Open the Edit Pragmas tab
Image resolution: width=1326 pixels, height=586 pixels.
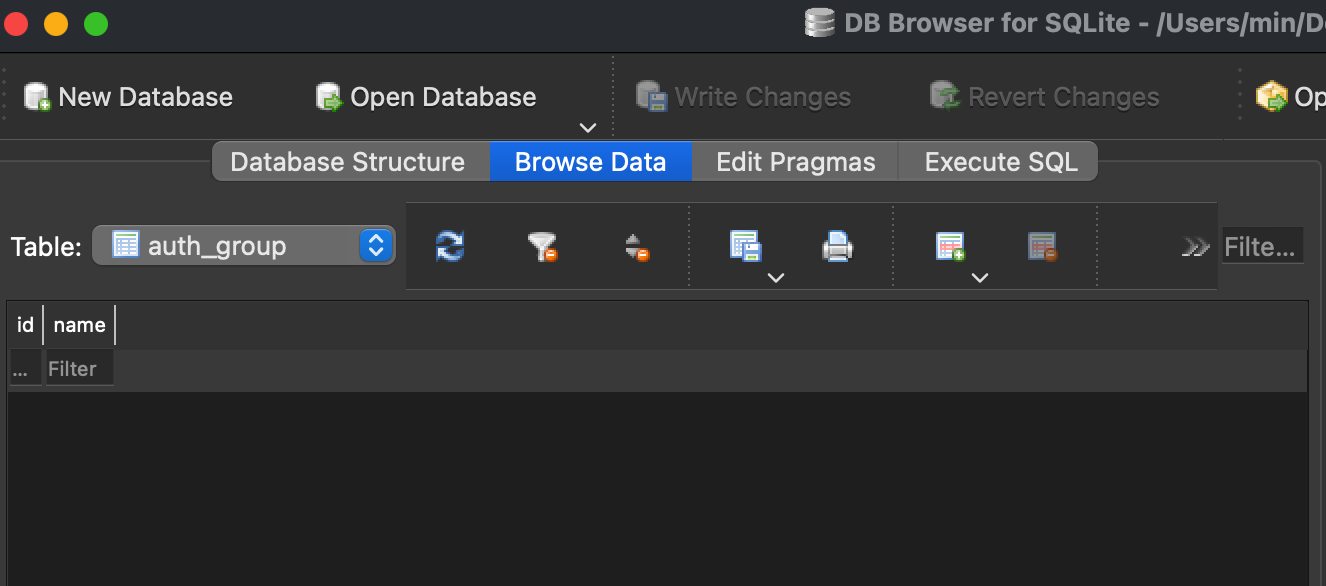796,162
